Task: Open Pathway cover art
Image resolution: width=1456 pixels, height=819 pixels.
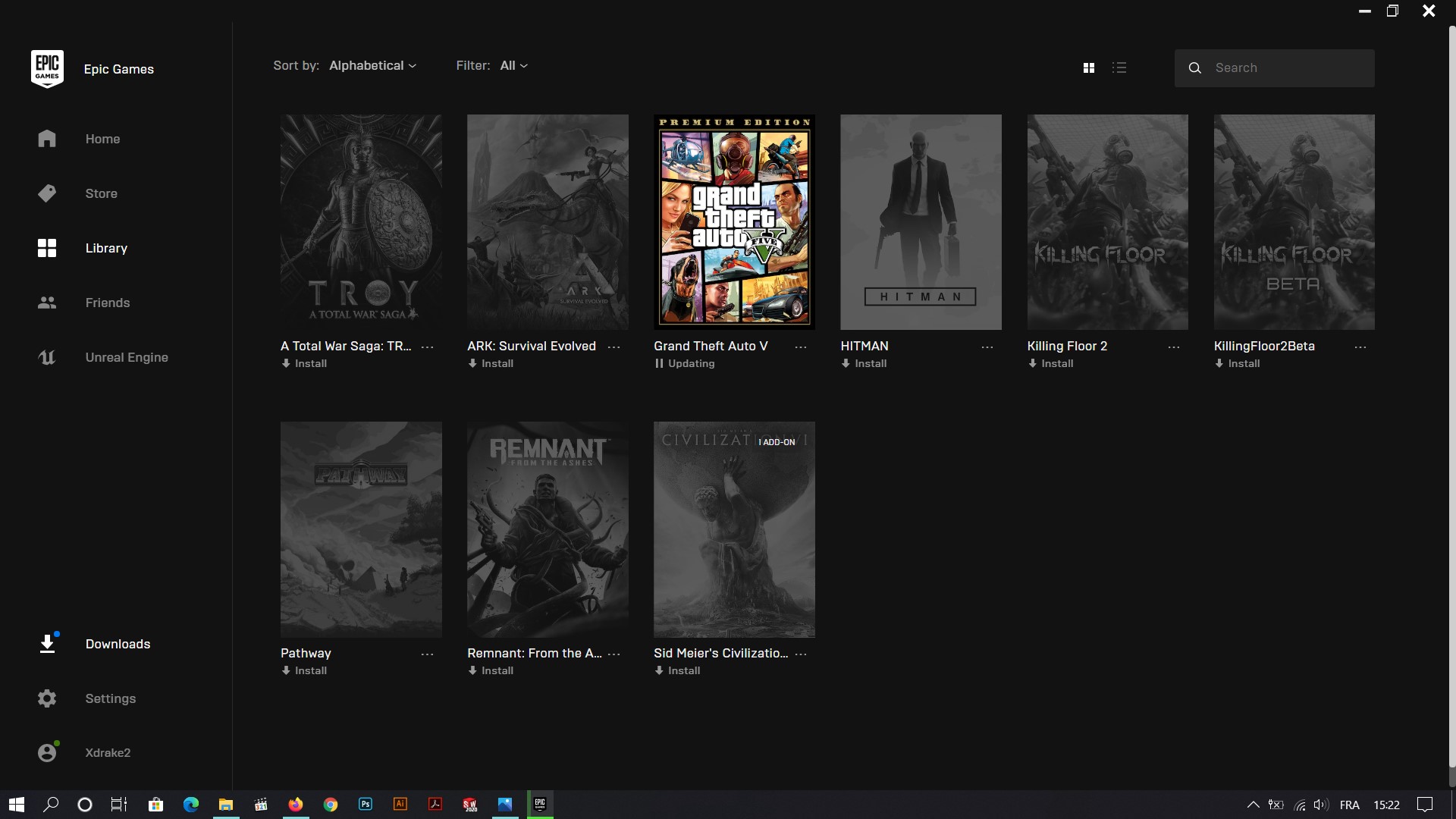Action: click(x=361, y=529)
